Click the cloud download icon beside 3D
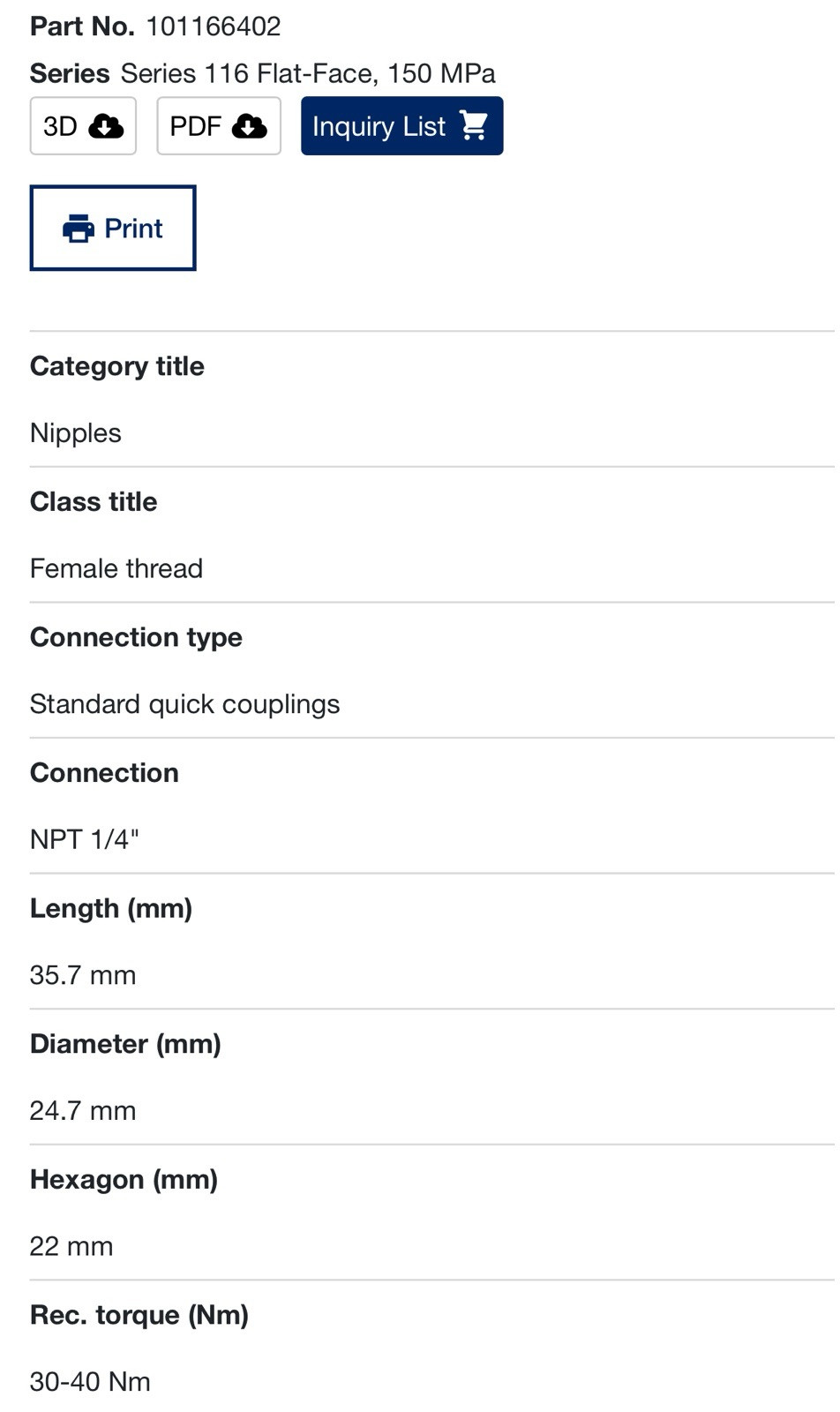Image resolution: width=840 pixels, height=1412 pixels. point(106,126)
